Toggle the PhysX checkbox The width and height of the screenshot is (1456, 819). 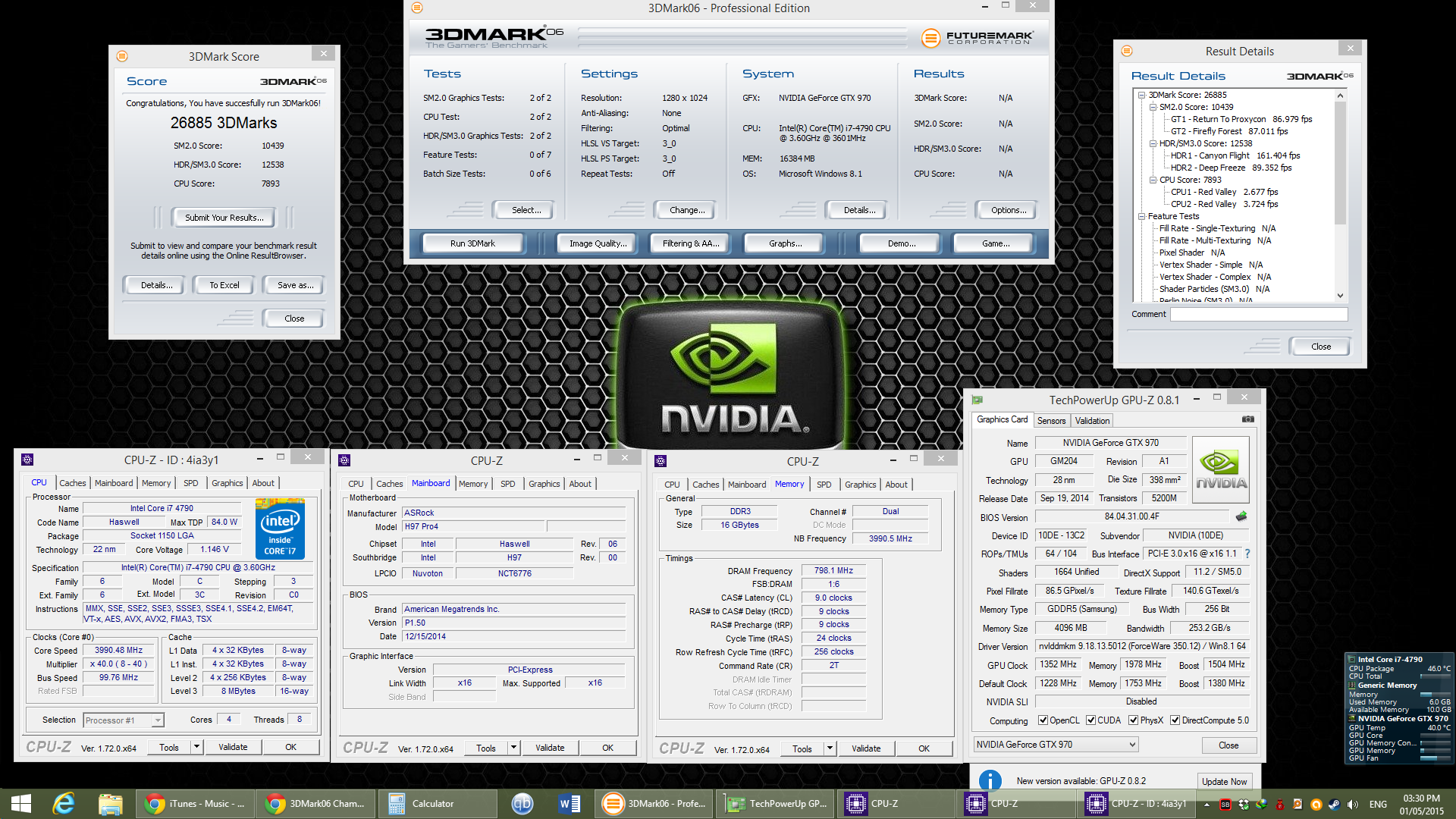tap(1133, 720)
